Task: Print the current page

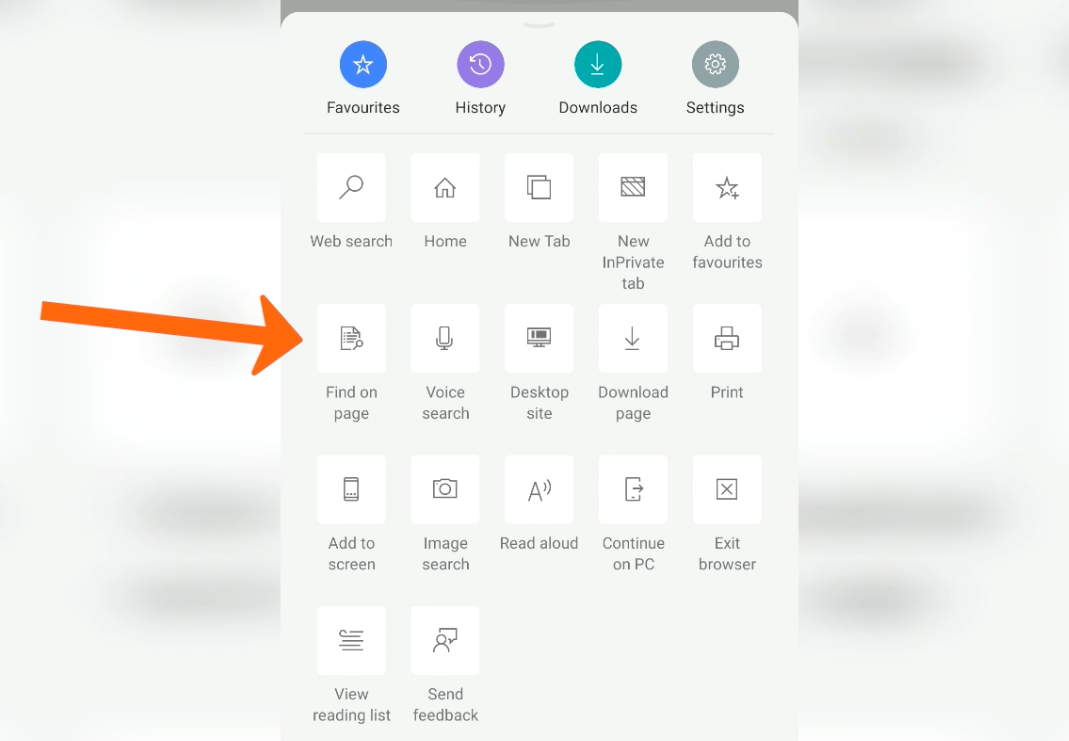Action: 727,339
